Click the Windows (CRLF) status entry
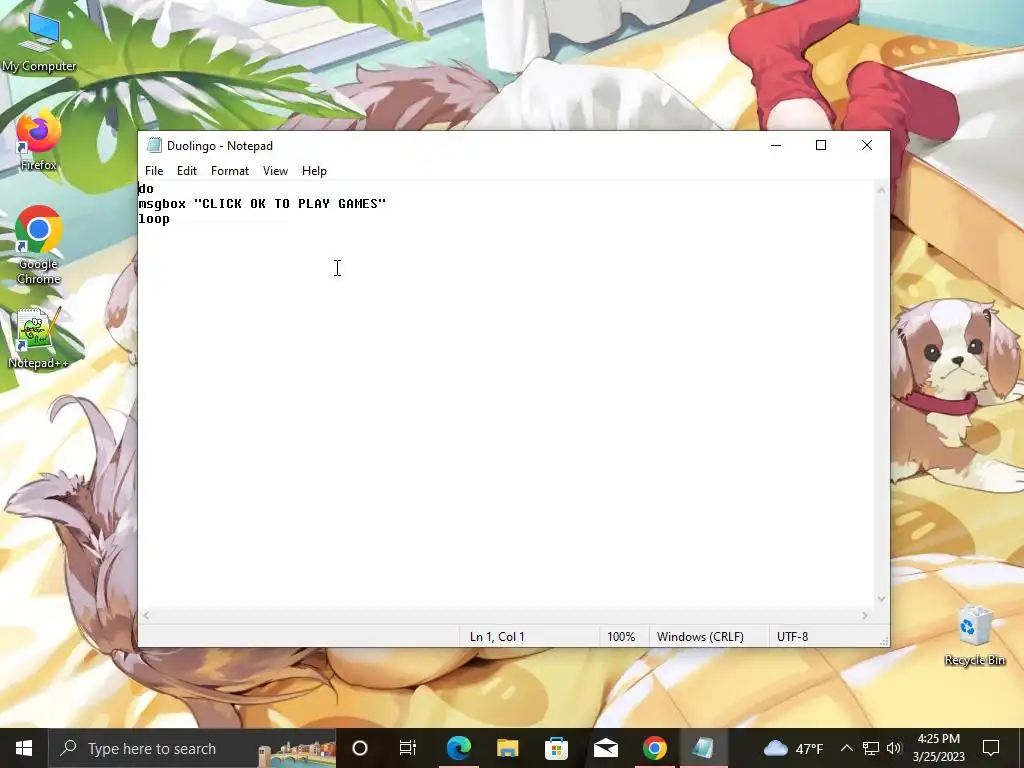 700,637
